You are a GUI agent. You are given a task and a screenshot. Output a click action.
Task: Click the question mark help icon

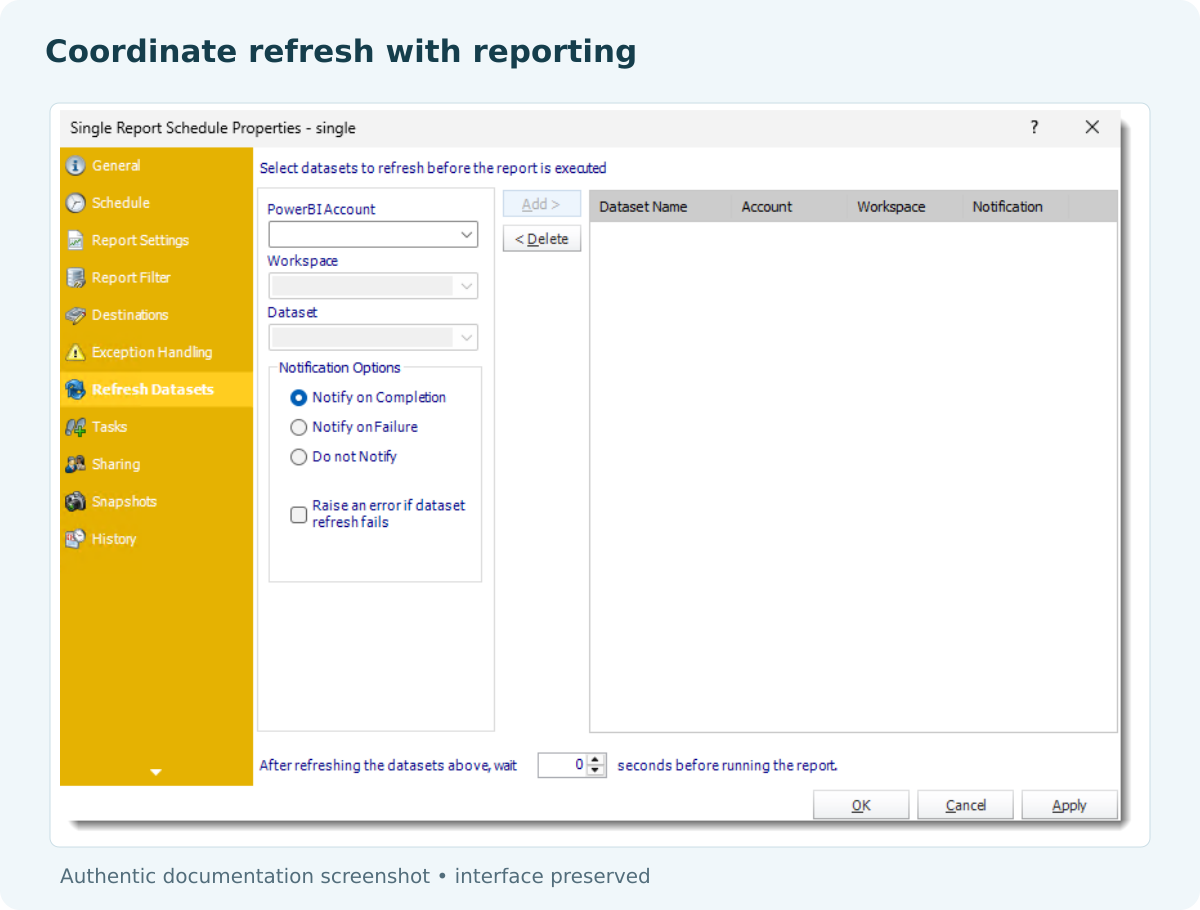[1034, 127]
